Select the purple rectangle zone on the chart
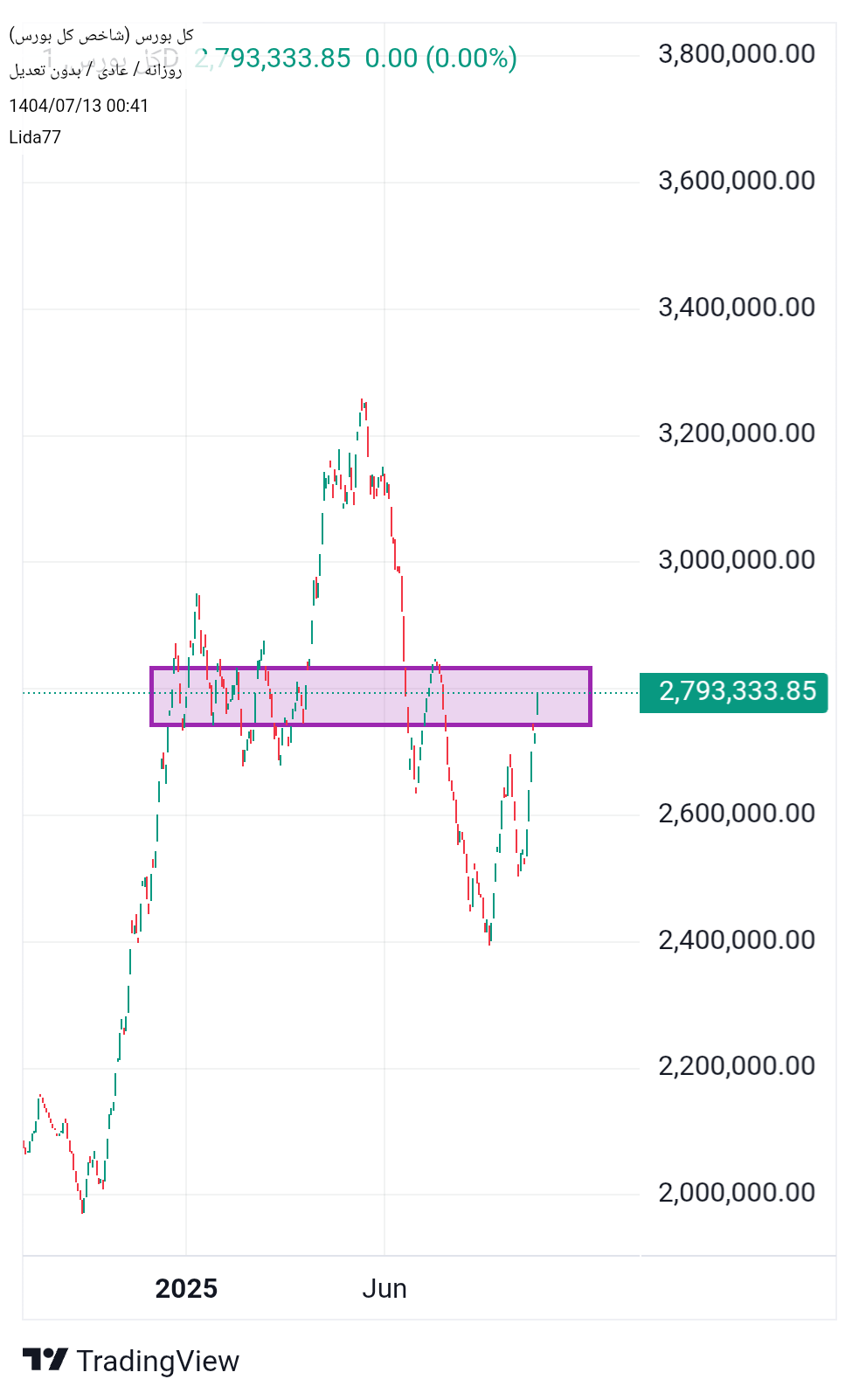This screenshot has height=1400, width=859. point(371,697)
